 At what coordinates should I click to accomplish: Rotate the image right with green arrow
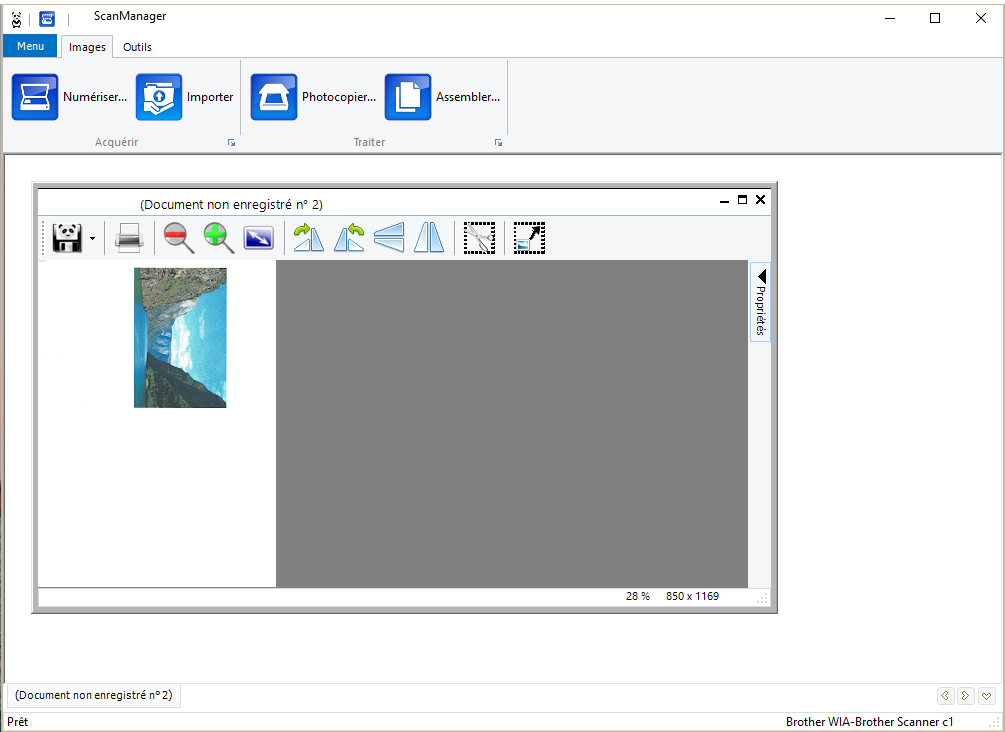tap(308, 238)
